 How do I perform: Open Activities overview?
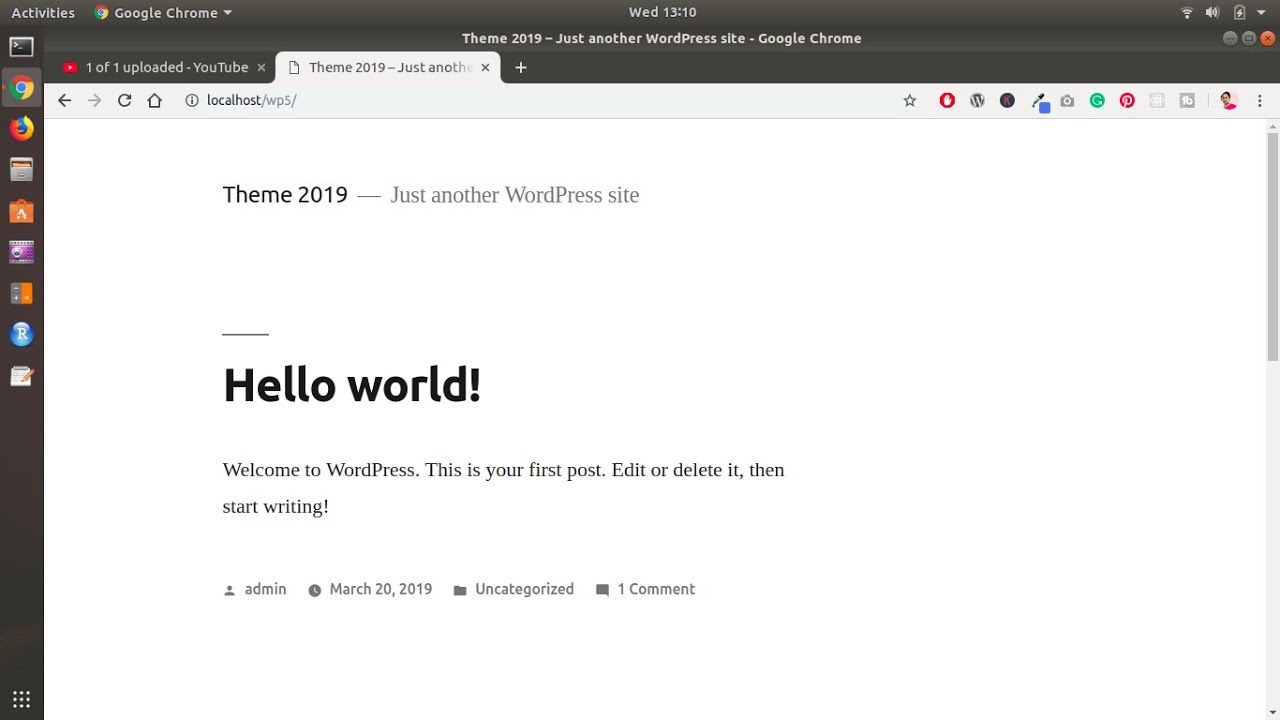click(43, 12)
